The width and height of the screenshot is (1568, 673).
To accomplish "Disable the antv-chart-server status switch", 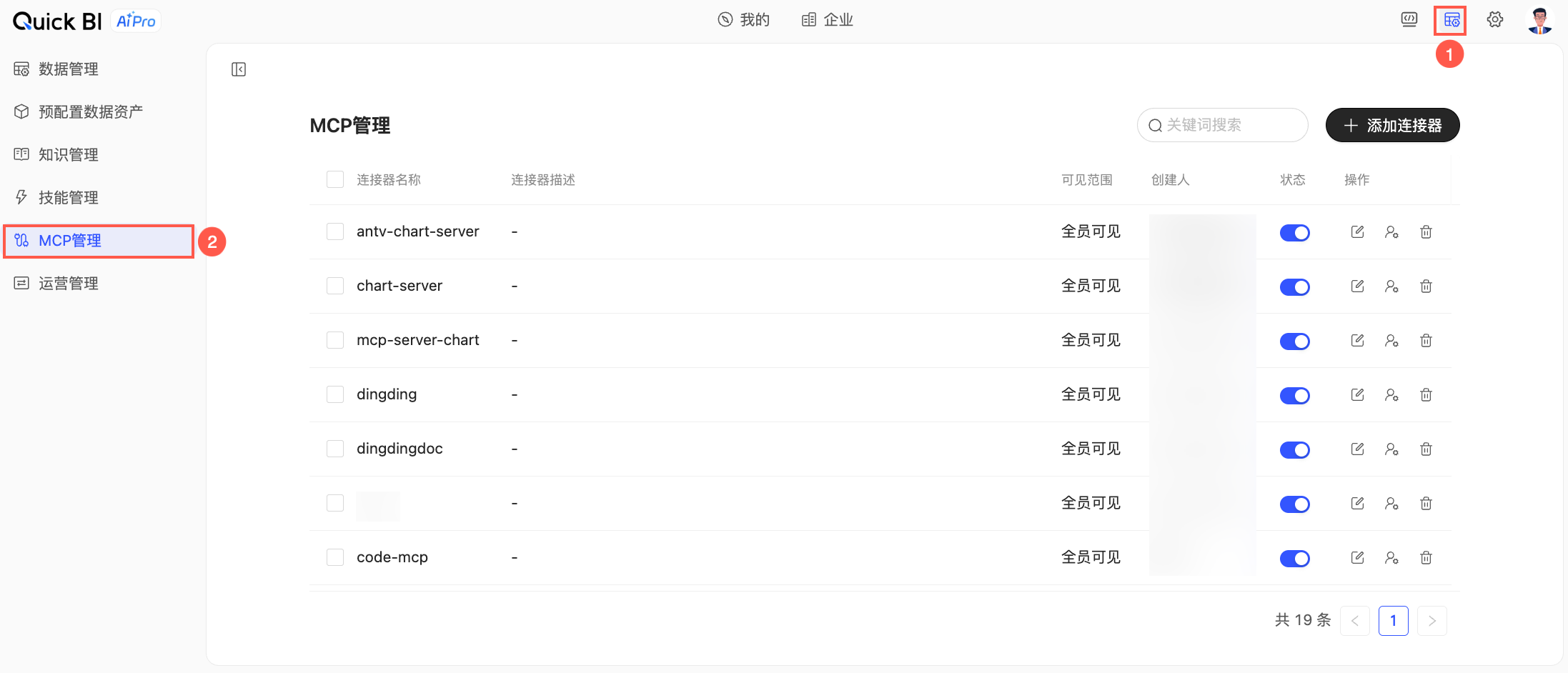I will click(x=1294, y=233).
